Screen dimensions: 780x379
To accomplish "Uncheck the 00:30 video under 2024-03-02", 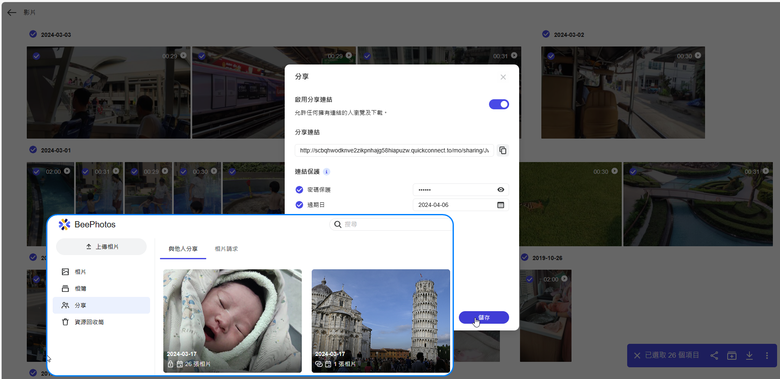I will coord(551,56).
